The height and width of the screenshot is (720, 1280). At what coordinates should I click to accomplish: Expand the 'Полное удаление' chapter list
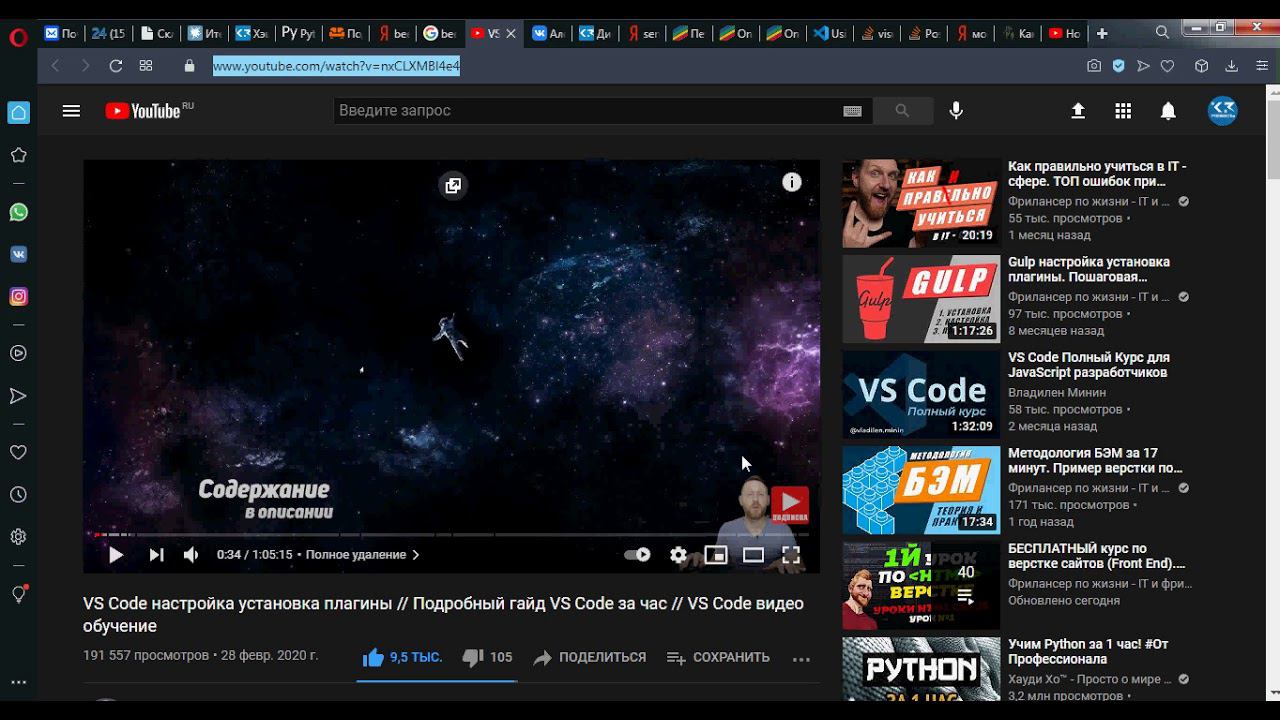(362, 555)
